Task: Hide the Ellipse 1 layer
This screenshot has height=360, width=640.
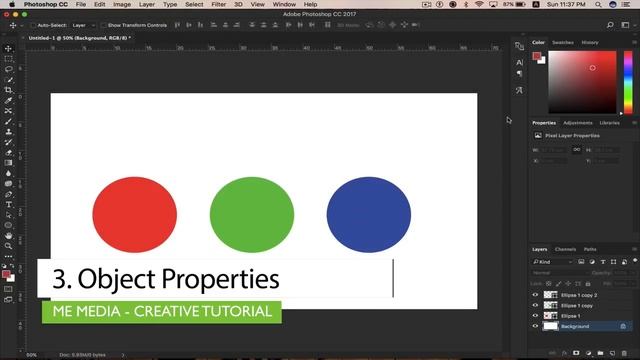Action: pos(535,316)
